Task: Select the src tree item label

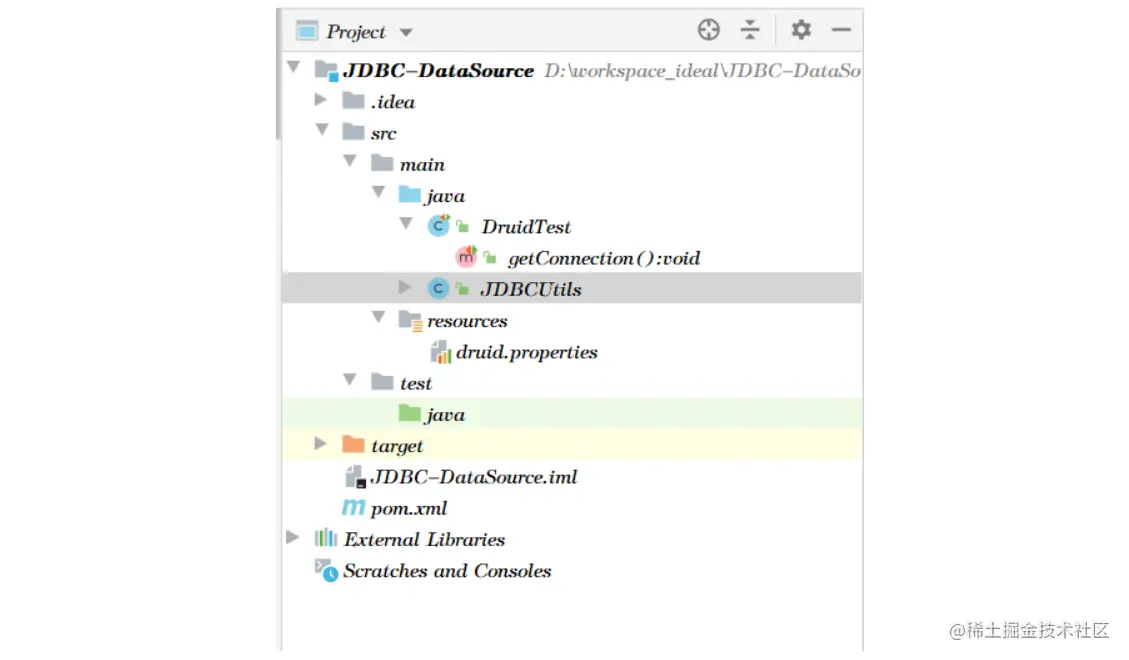Action: (384, 134)
